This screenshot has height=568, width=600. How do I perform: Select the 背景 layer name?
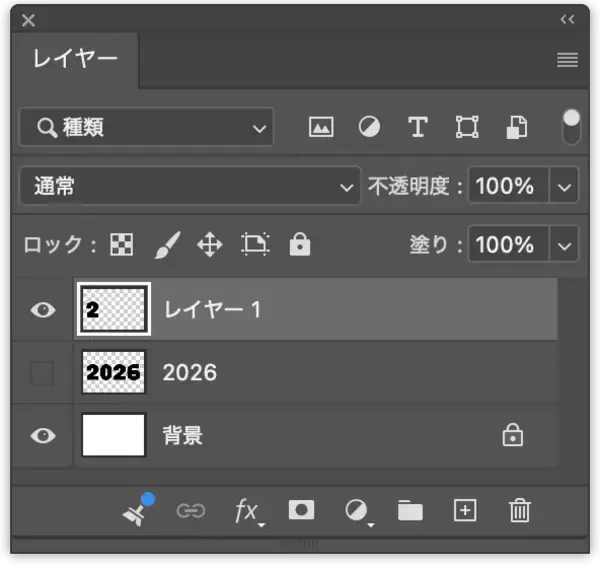pyautogui.click(x=183, y=436)
